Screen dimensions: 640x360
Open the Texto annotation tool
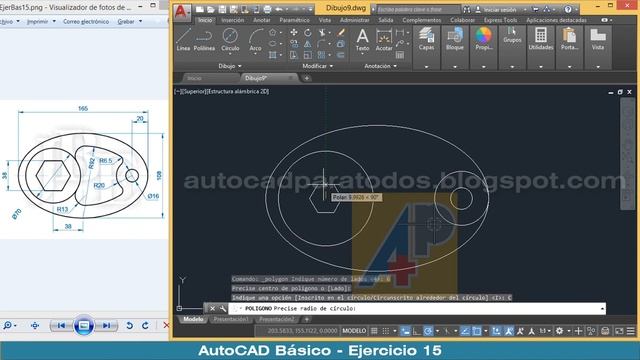click(362, 40)
